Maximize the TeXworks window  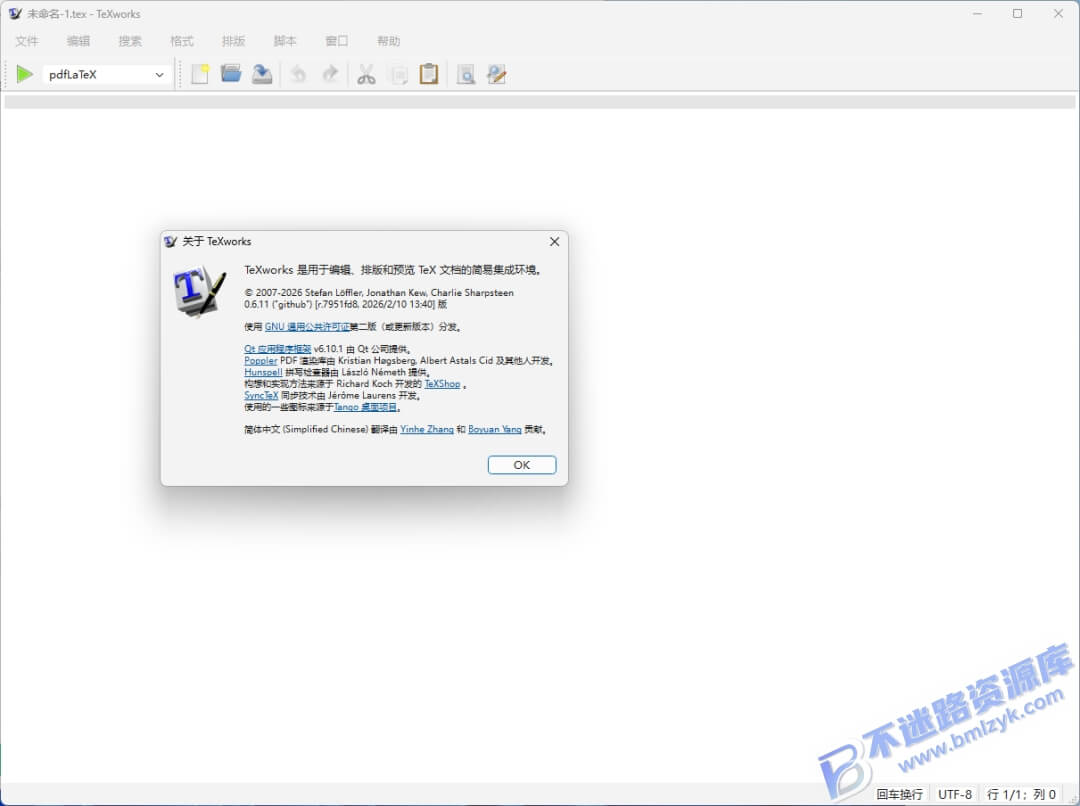[x=1017, y=14]
